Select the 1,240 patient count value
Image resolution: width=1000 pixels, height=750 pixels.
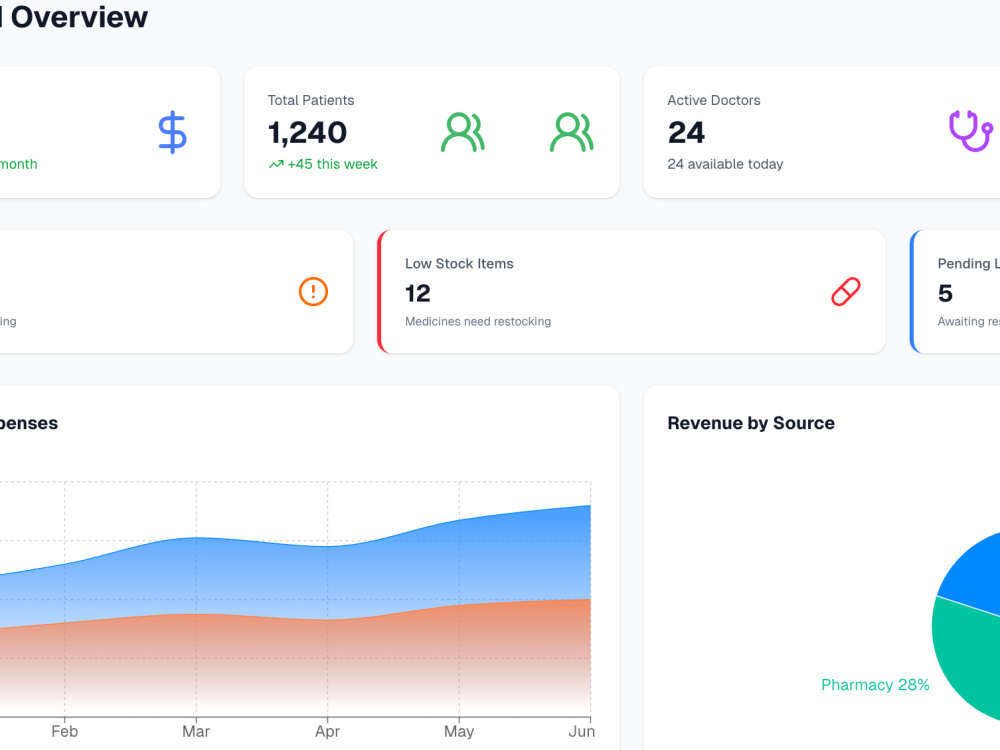point(307,133)
